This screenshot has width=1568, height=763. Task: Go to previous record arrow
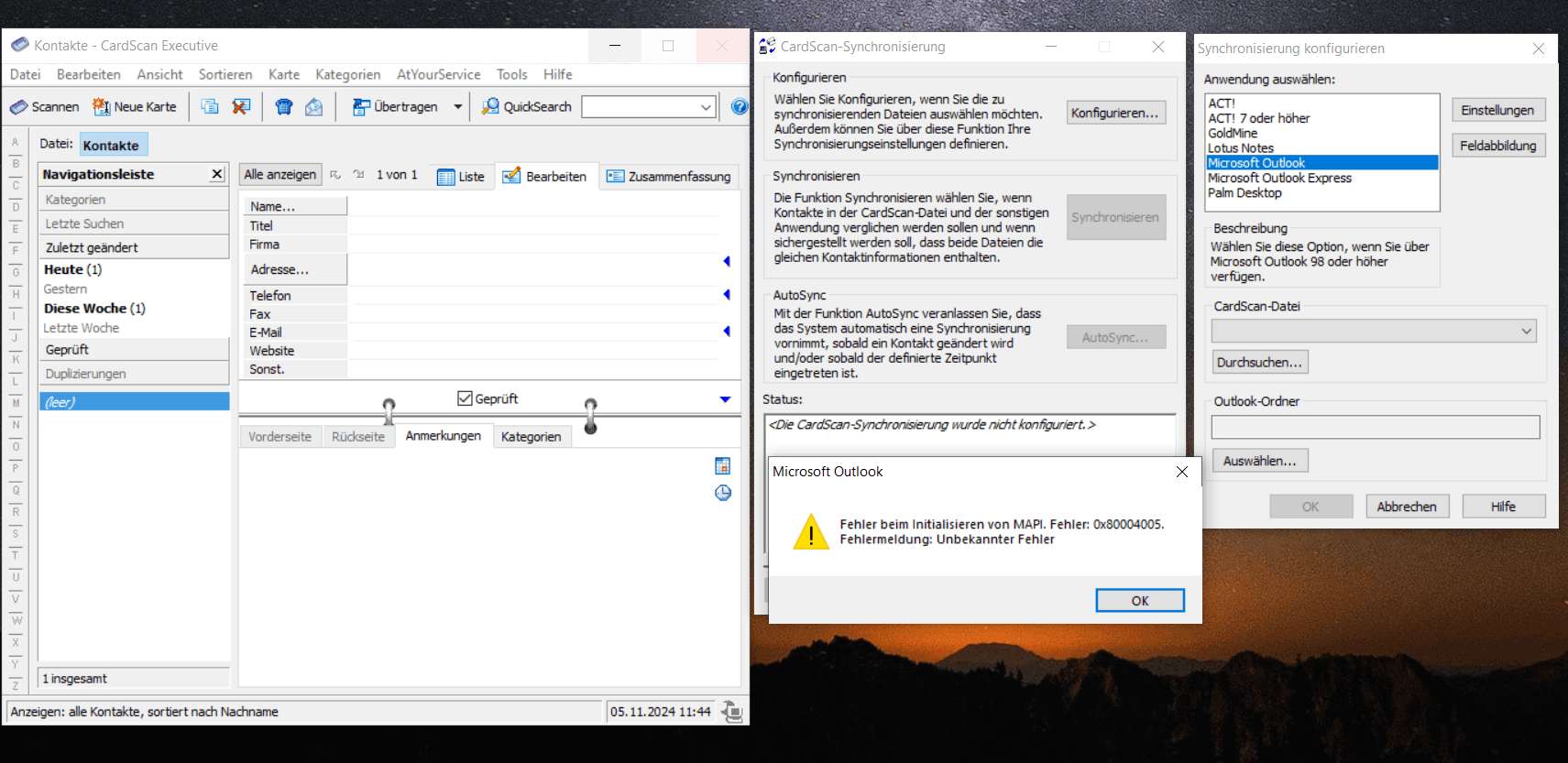(x=335, y=174)
